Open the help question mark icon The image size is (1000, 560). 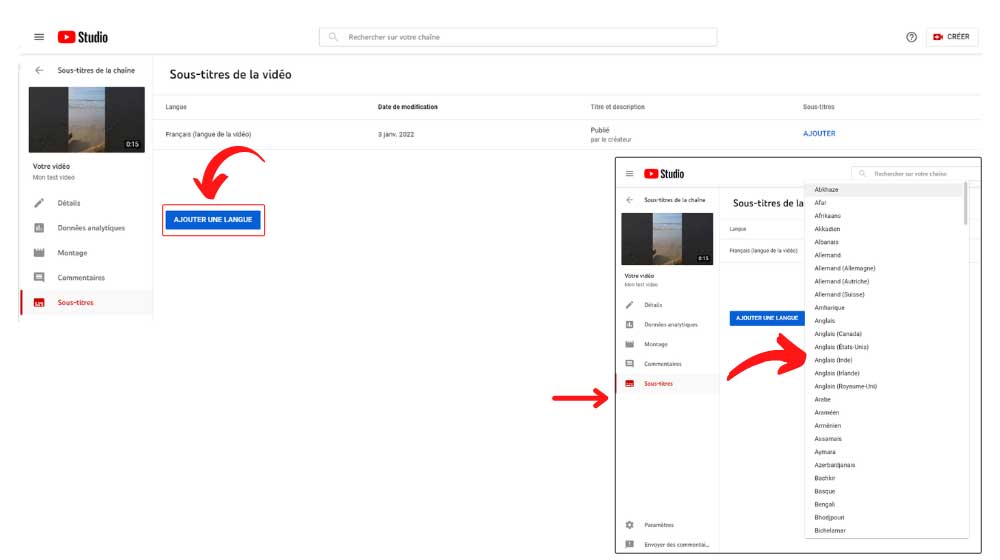tap(911, 37)
